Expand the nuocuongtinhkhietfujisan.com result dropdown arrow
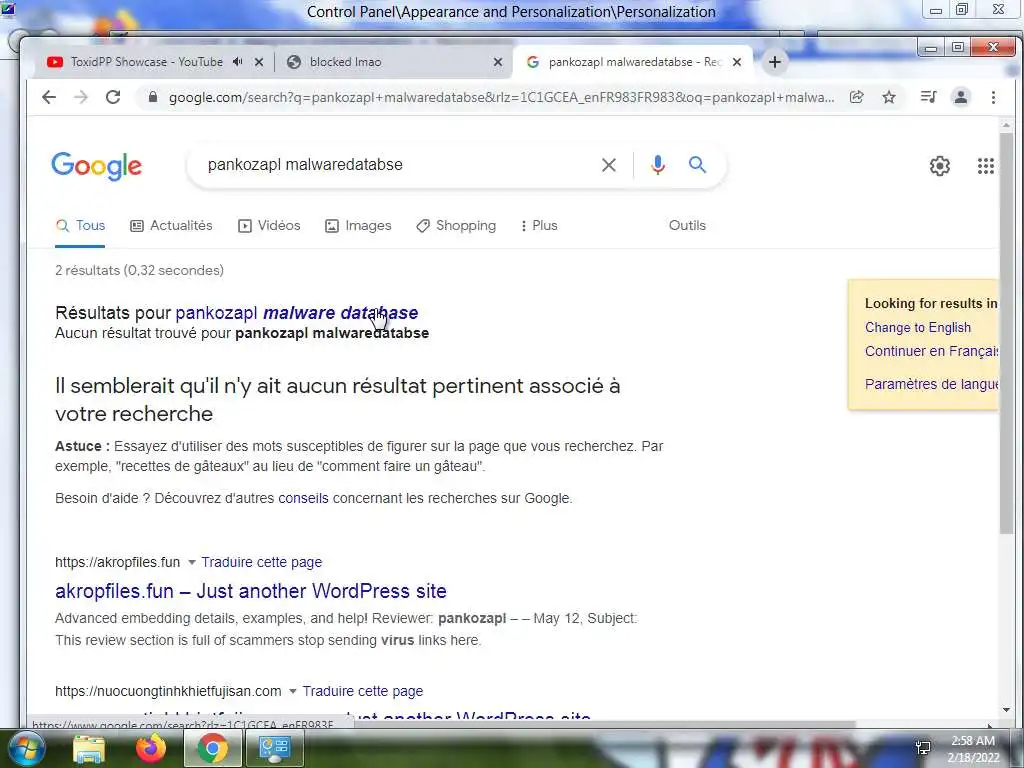1024x768 pixels. (293, 692)
